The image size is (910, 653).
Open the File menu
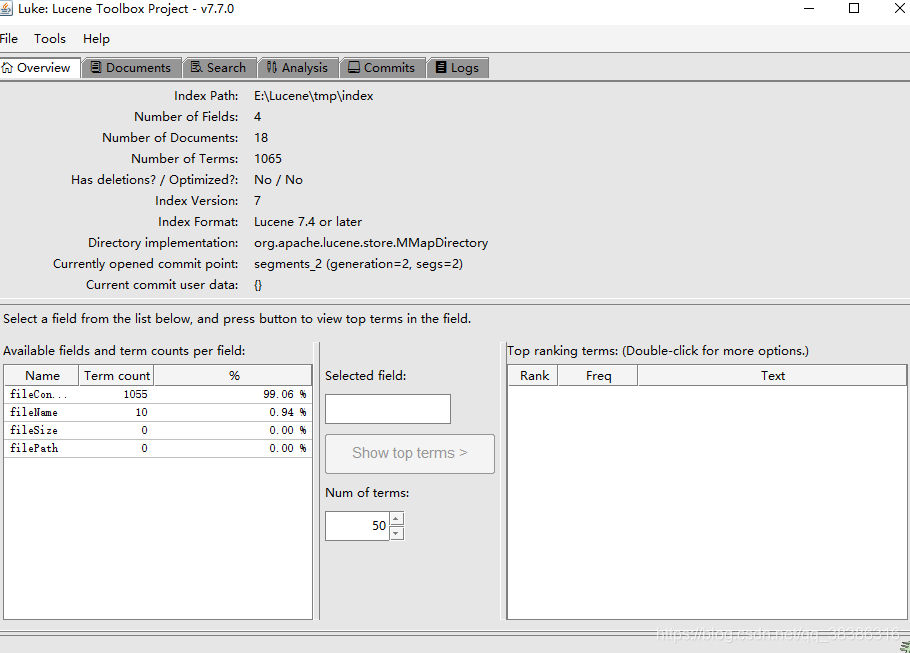tap(9, 39)
